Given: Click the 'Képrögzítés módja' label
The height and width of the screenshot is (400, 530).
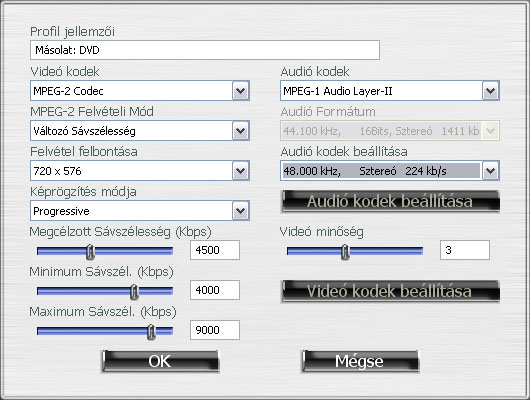Looking at the screenshot, I should pos(83,192).
